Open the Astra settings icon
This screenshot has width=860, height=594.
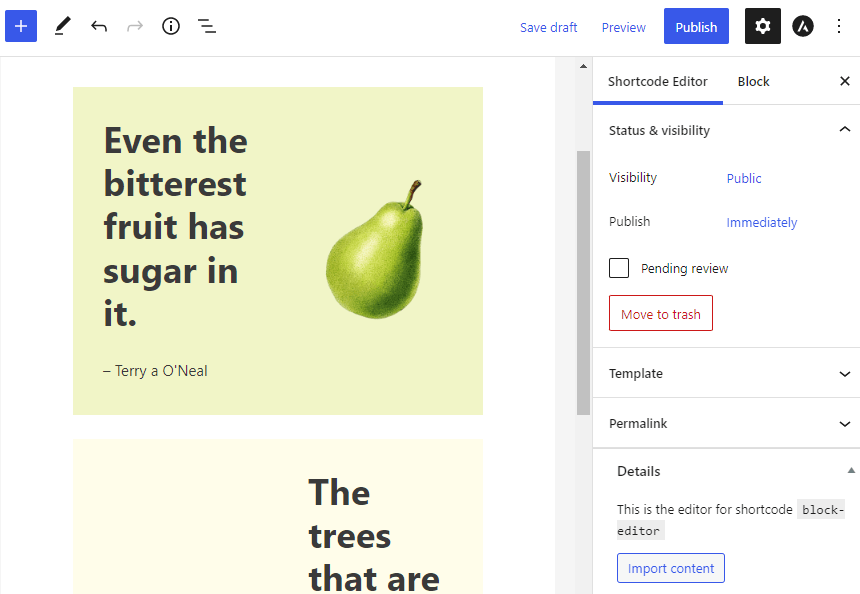(x=802, y=26)
